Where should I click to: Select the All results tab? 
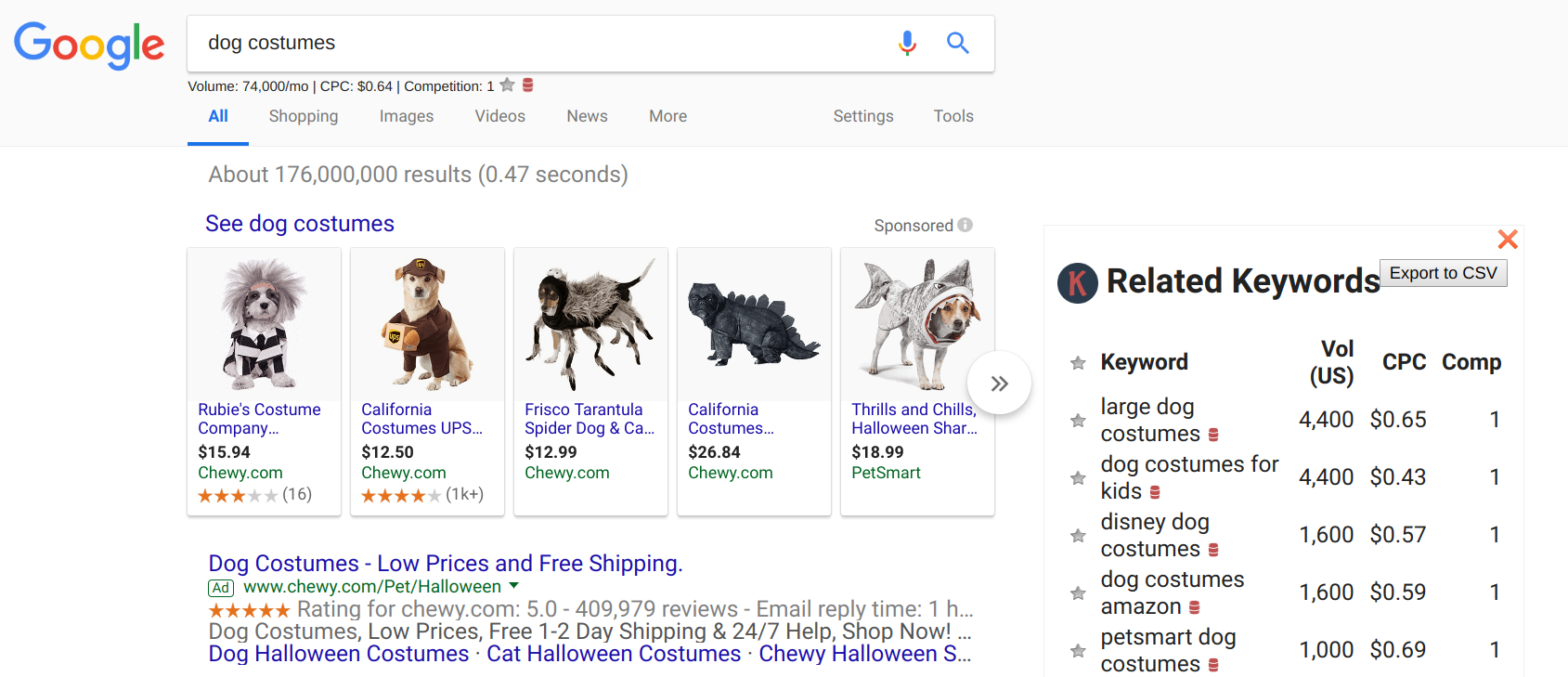pyautogui.click(x=218, y=116)
